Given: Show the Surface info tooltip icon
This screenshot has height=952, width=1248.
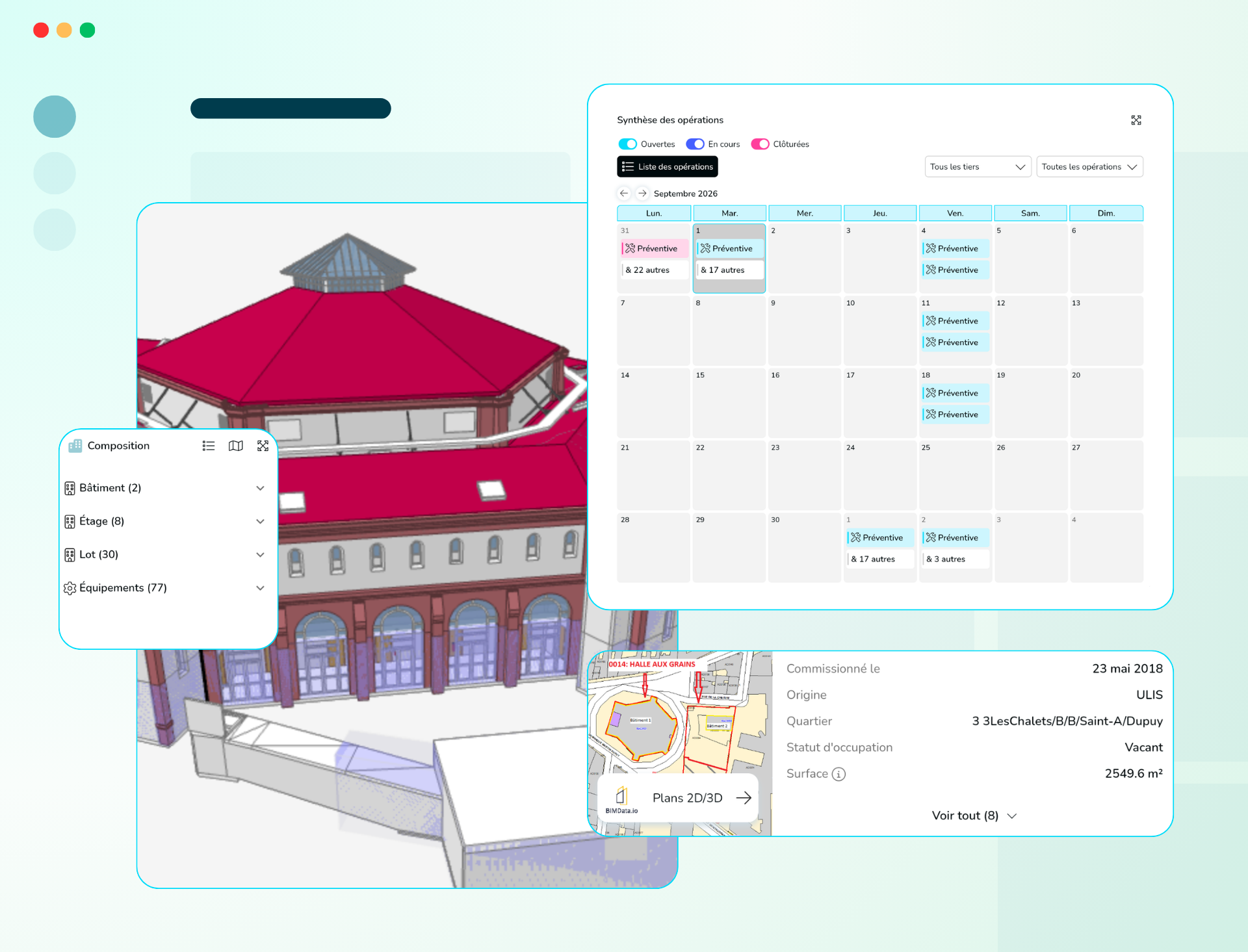Looking at the screenshot, I should [838, 774].
